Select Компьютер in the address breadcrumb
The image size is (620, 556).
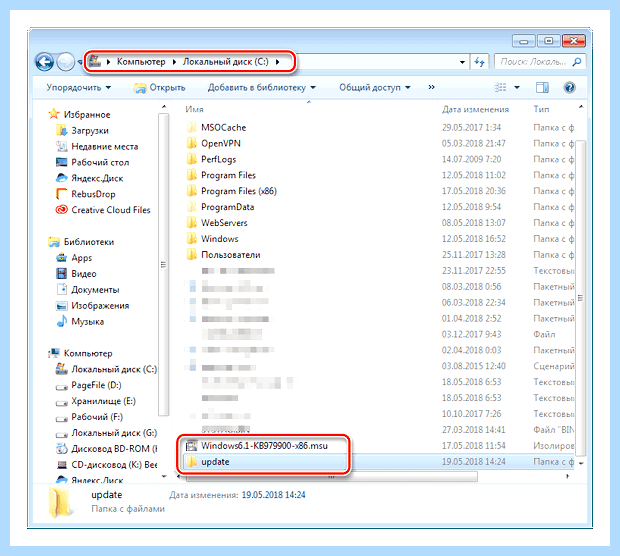coord(141,62)
